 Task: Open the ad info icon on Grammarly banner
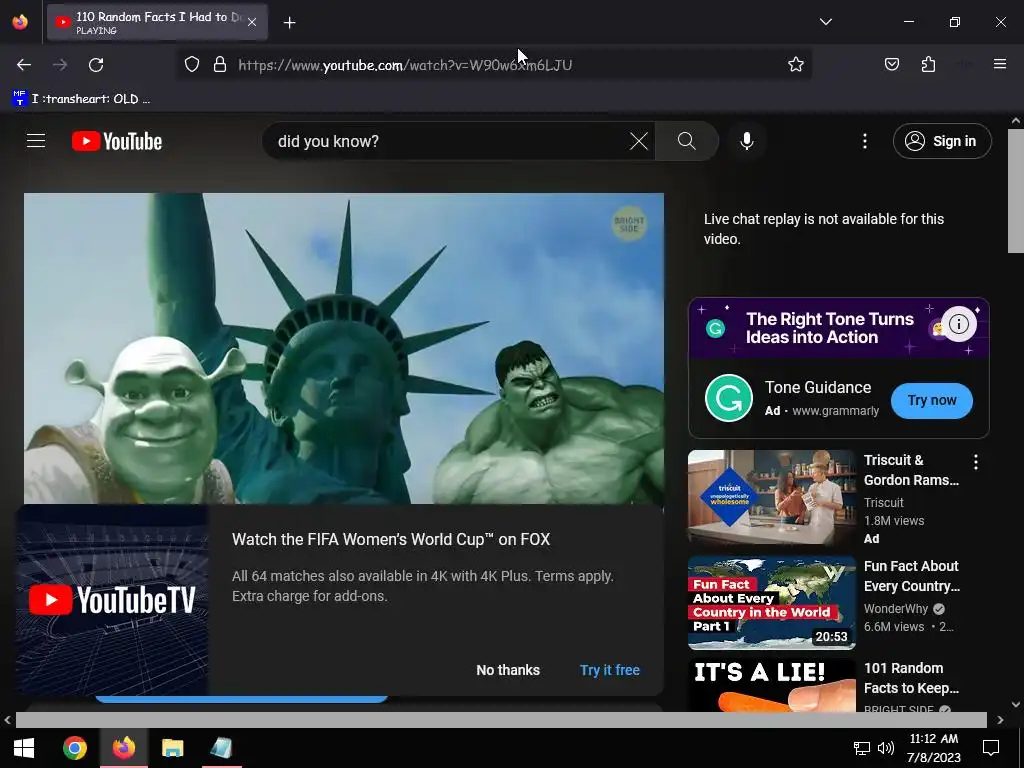coord(958,324)
